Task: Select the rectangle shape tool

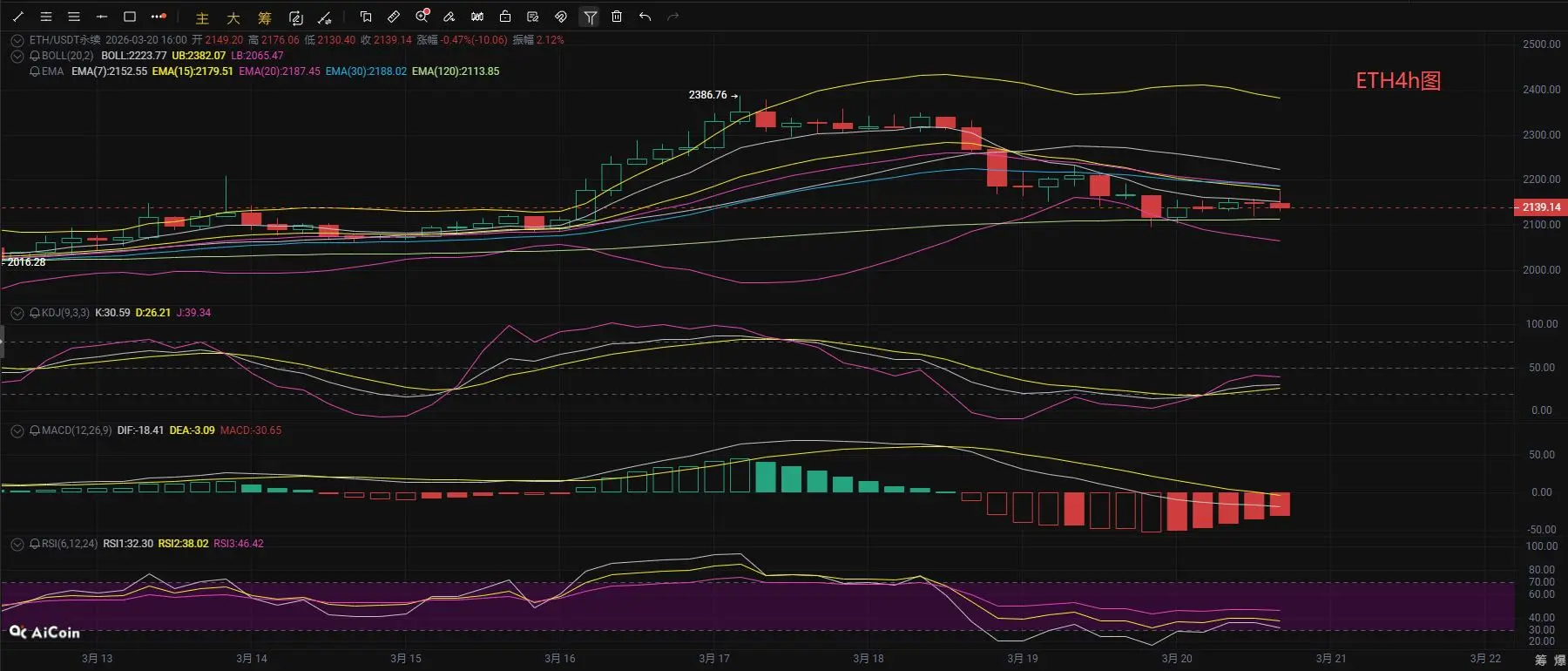Action: click(x=130, y=17)
